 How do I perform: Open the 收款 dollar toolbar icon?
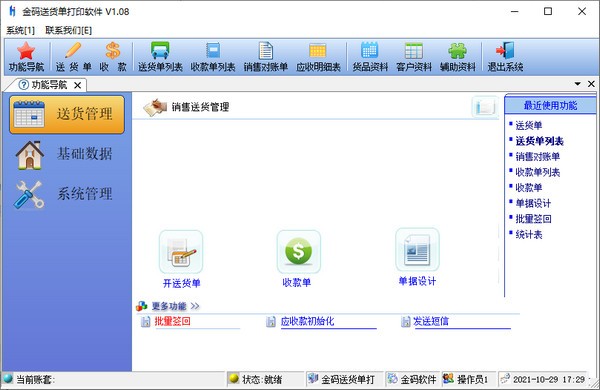coord(113,57)
